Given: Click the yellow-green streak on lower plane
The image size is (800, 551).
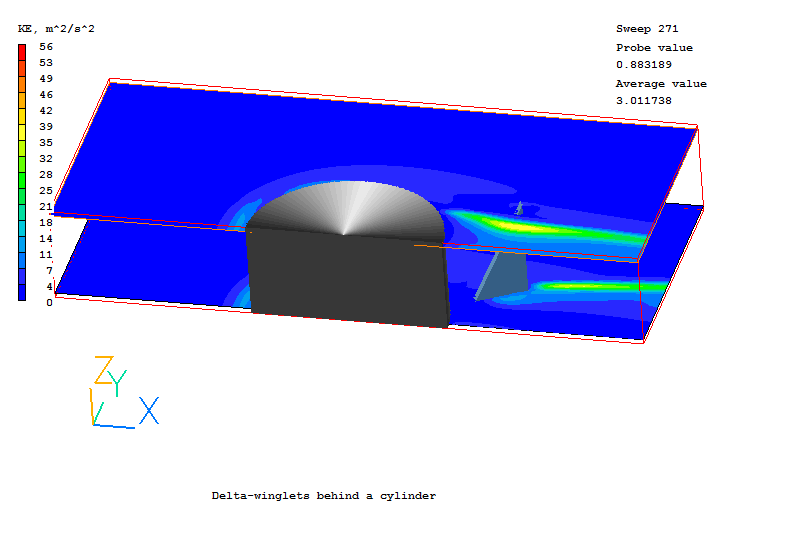Looking at the screenshot, I should 600,285.
